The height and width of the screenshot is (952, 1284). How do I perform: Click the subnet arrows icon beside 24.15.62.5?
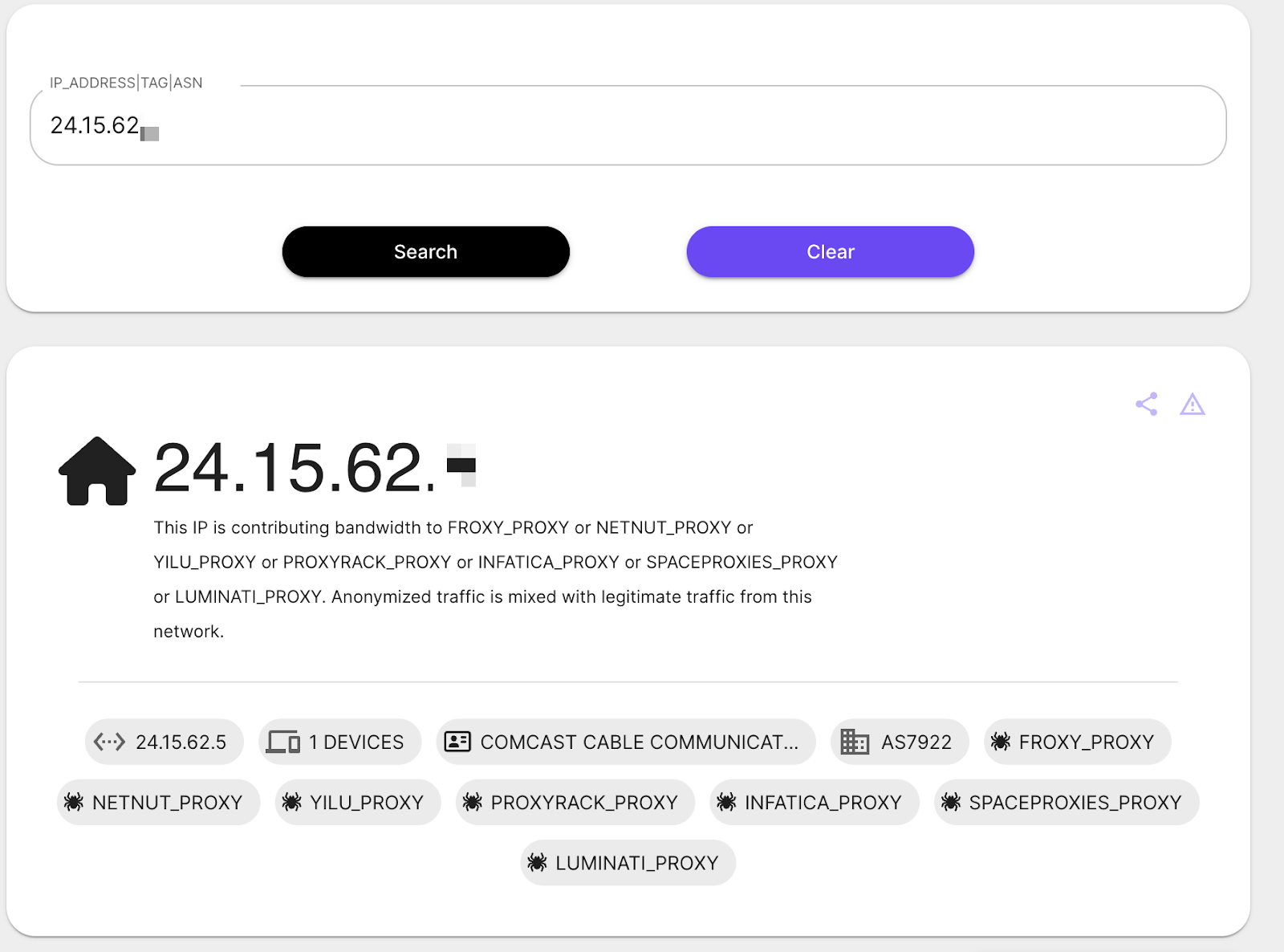(109, 742)
